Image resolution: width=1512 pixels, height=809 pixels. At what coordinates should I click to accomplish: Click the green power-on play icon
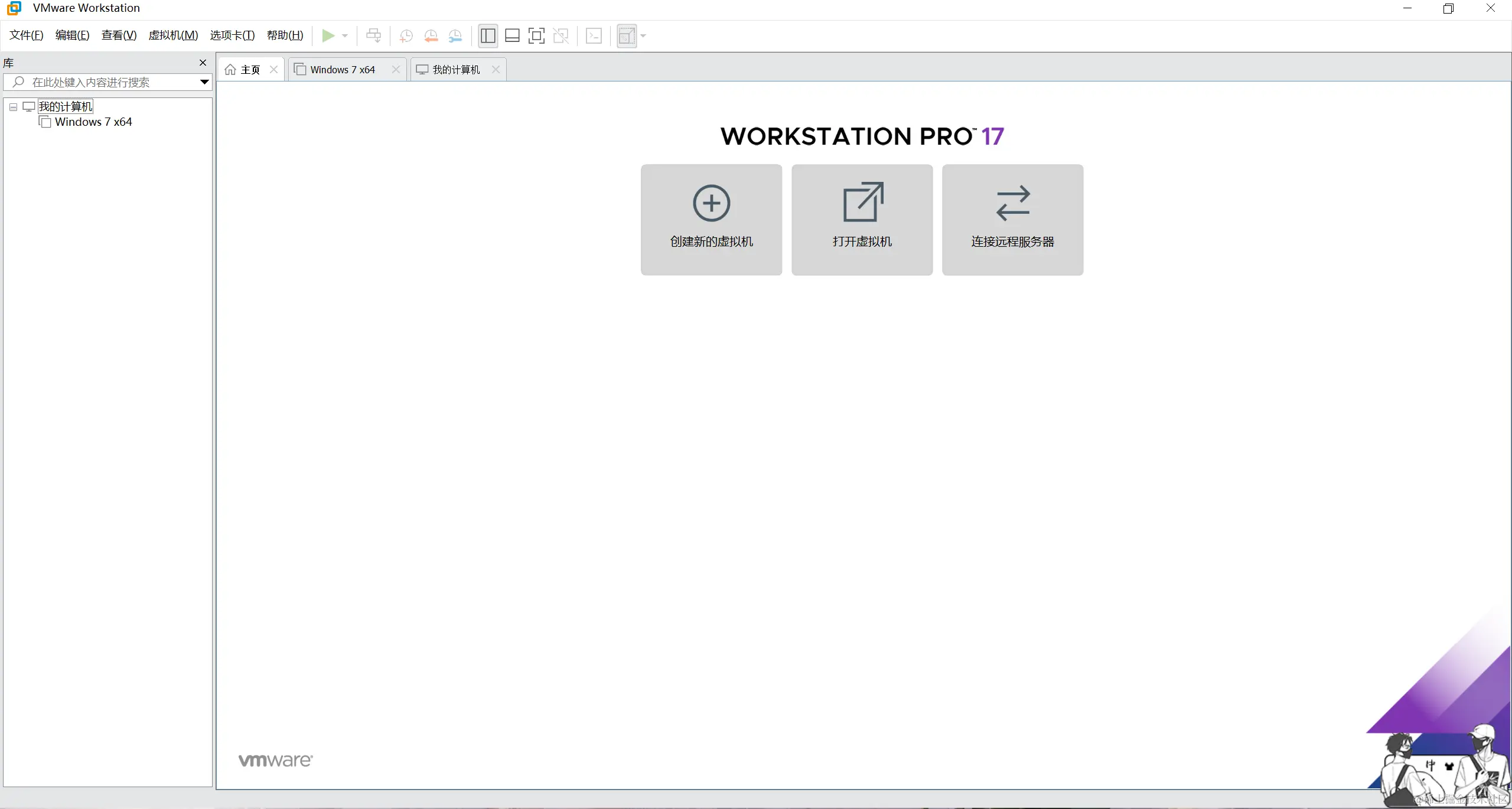tap(328, 35)
